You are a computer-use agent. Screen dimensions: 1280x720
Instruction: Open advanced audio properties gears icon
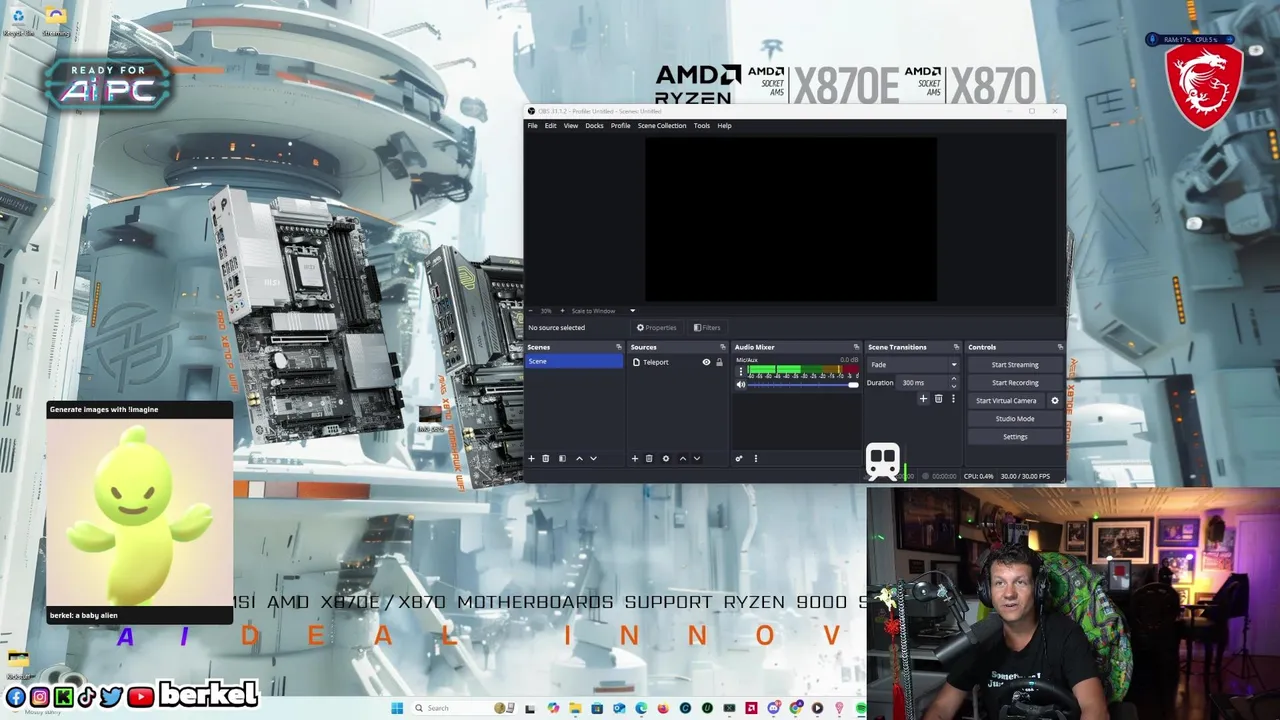point(739,458)
